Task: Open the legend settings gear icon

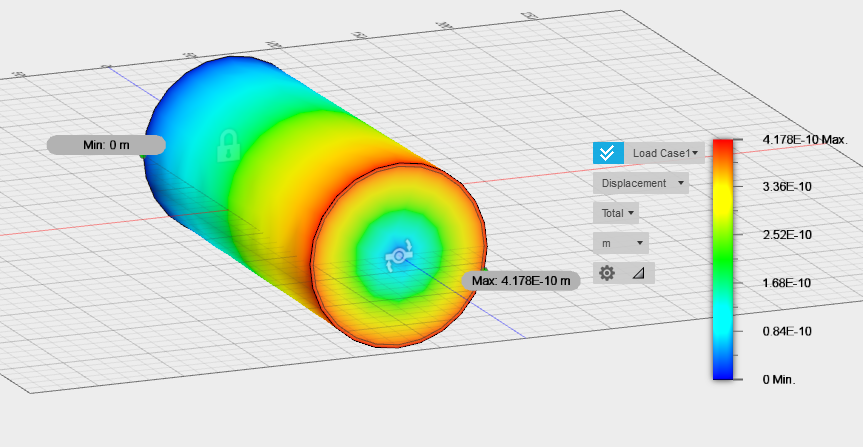Action: 607,272
